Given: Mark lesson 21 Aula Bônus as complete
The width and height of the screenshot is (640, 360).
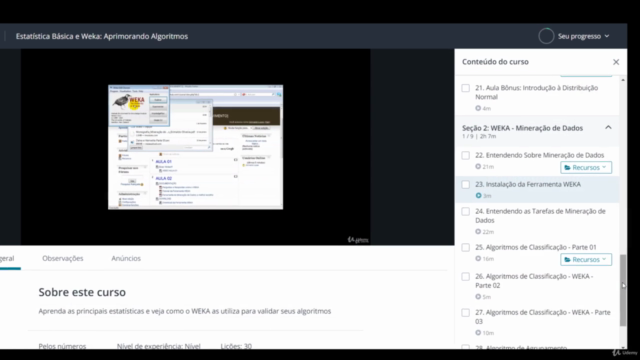Looking at the screenshot, I should pos(465,88).
